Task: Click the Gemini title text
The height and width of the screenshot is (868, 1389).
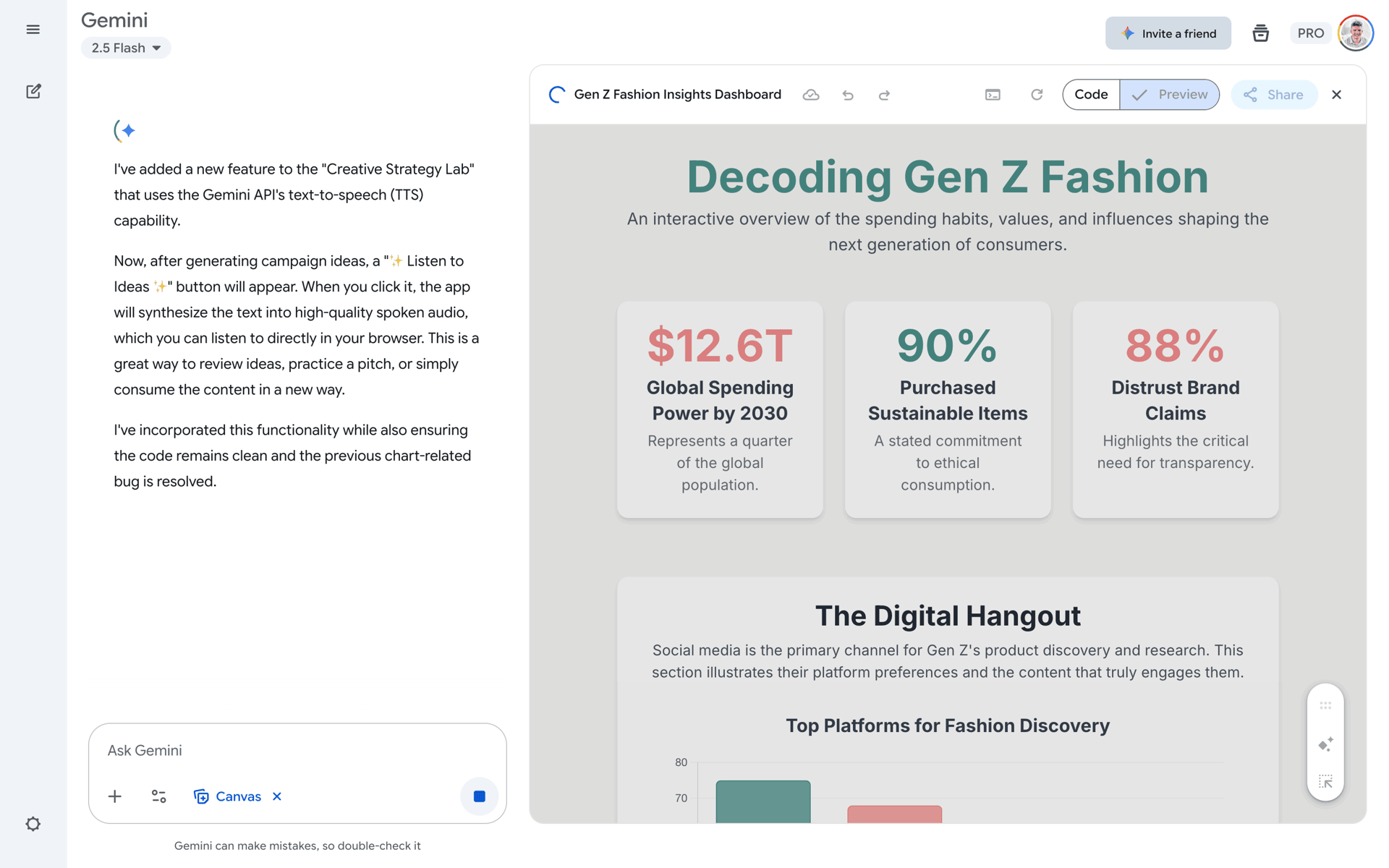Action: click(x=114, y=20)
